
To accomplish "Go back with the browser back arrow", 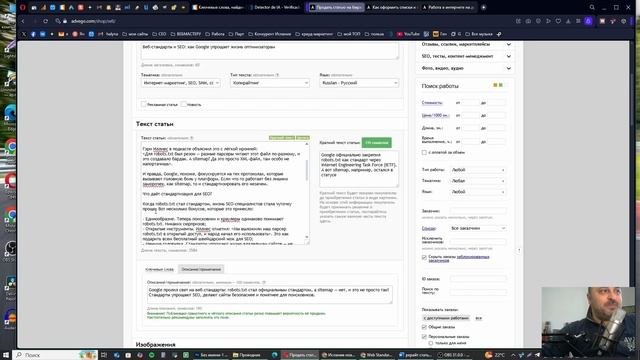I will [23, 21].
